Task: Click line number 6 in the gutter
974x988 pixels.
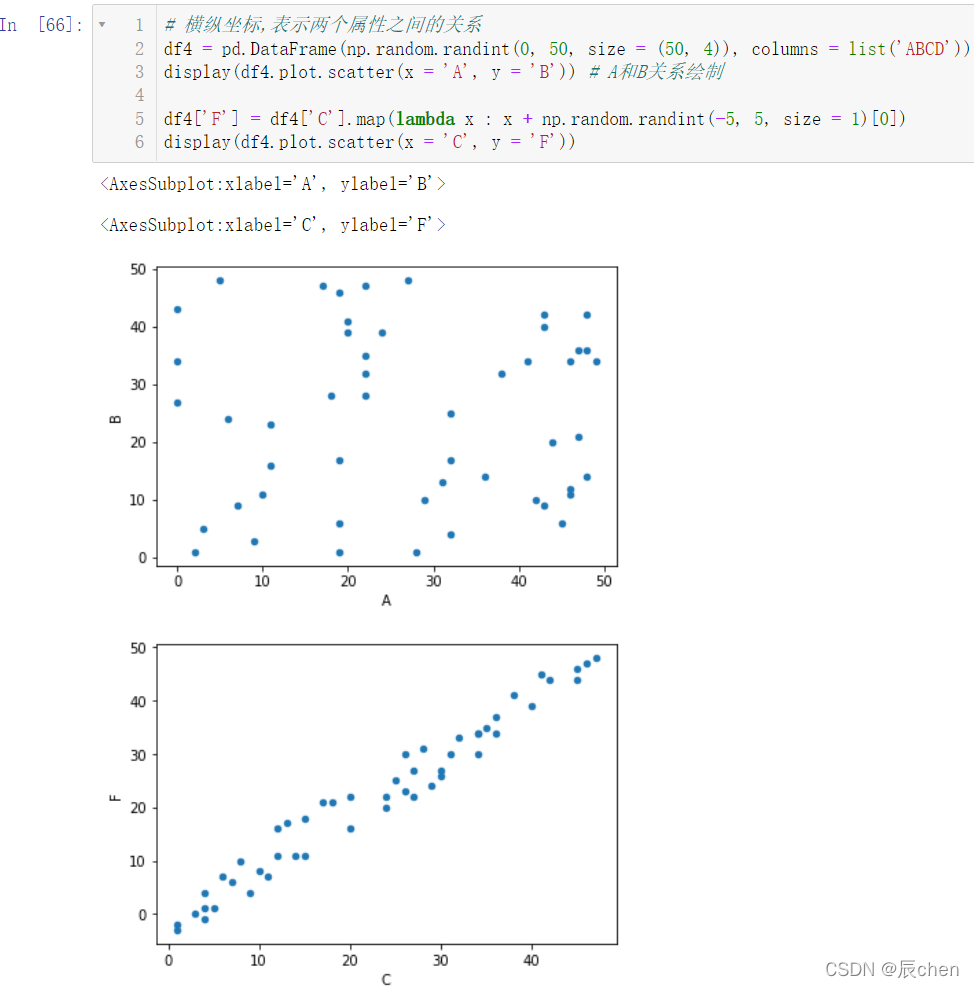Action: tap(140, 142)
